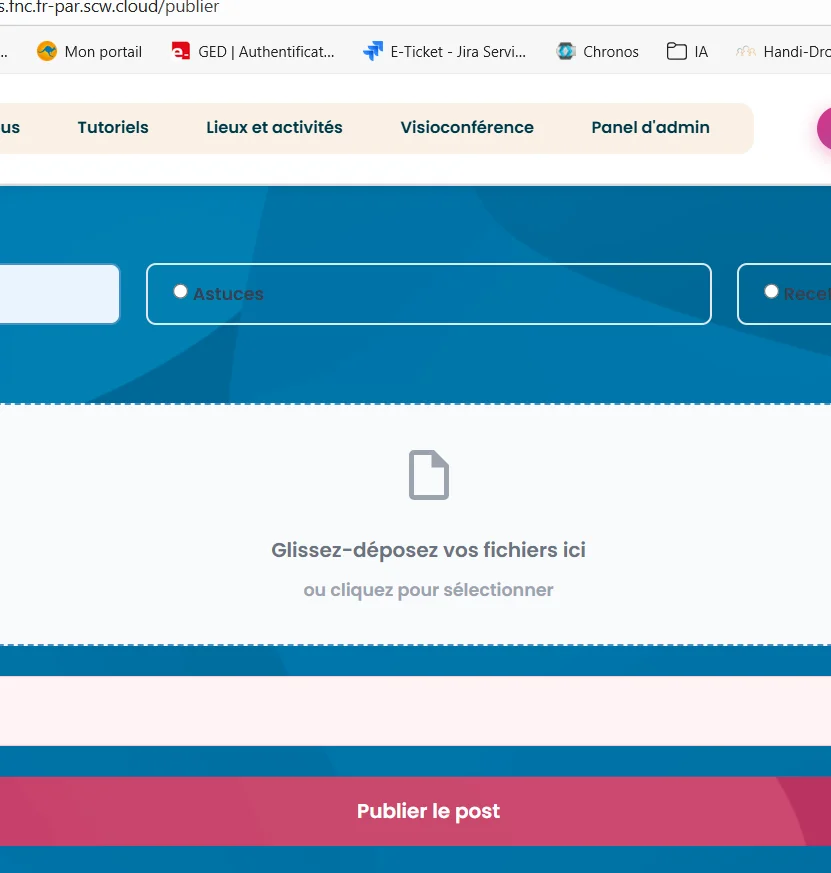Go to Lieux et activités
The height and width of the screenshot is (873, 831).
click(x=274, y=127)
